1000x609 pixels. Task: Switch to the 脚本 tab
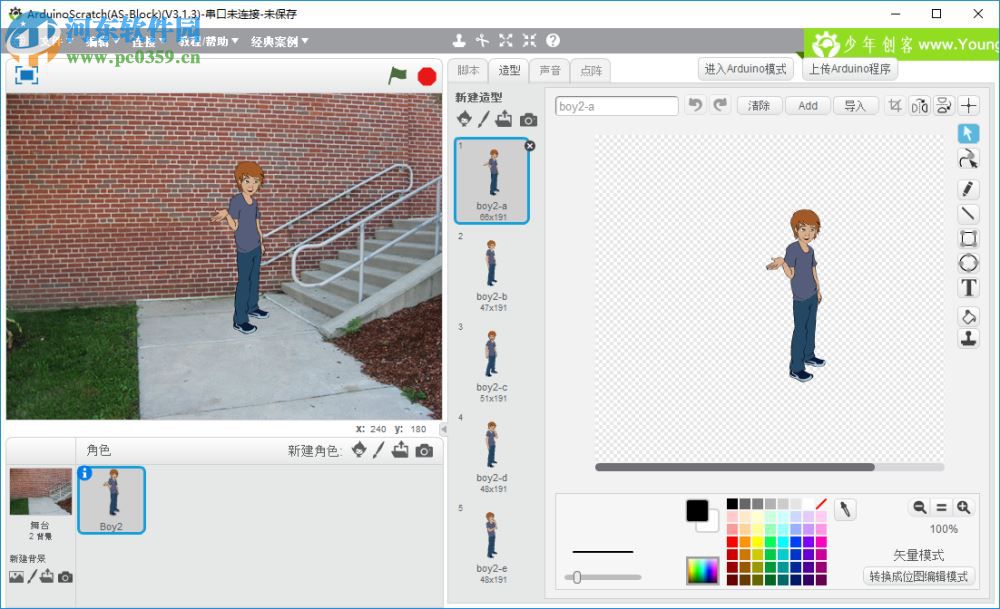pos(468,70)
